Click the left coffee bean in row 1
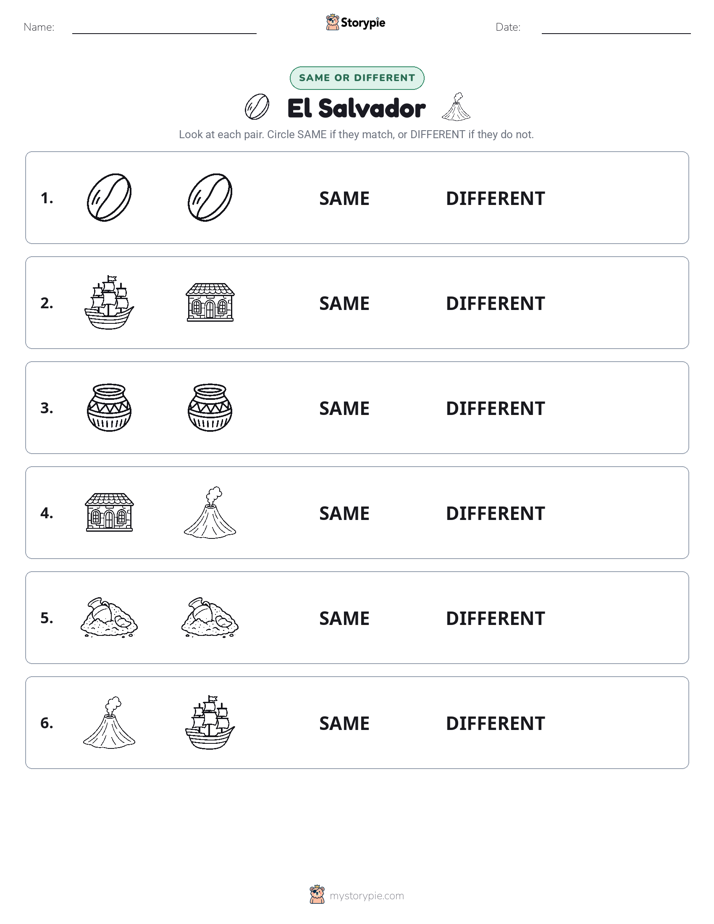Screen dimensions: 714x924 point(109,197)
